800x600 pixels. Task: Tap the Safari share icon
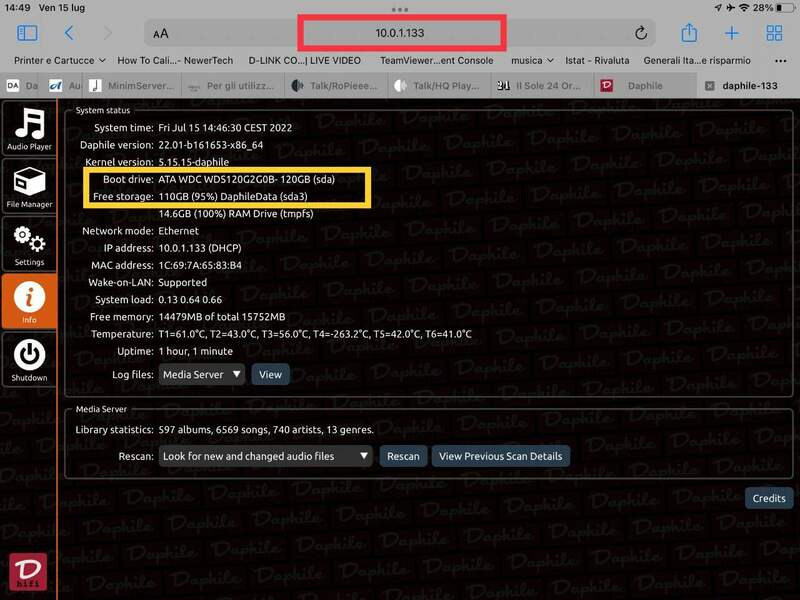click(689, 33)
